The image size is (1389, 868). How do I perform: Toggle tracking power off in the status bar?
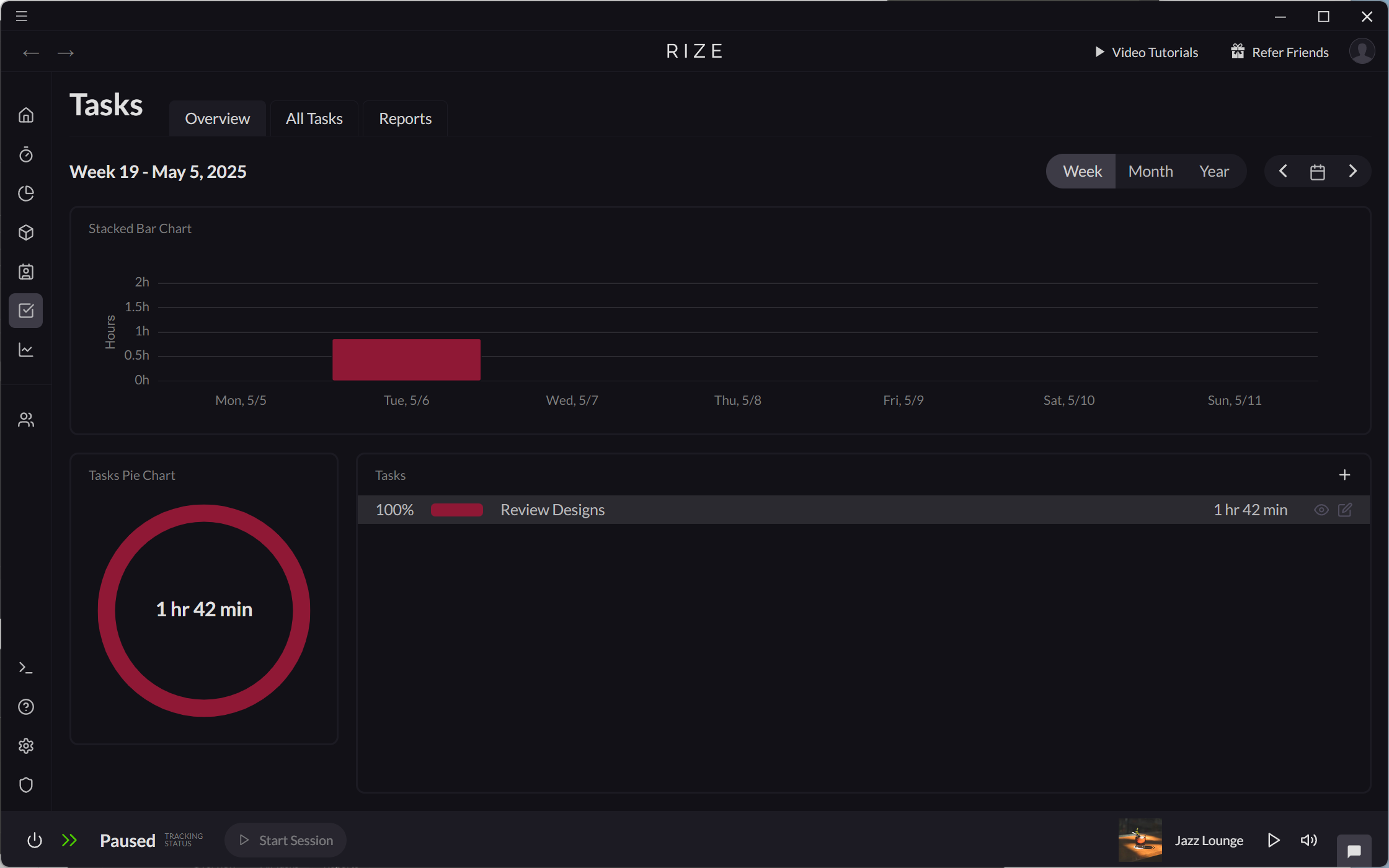coord(35,840)
